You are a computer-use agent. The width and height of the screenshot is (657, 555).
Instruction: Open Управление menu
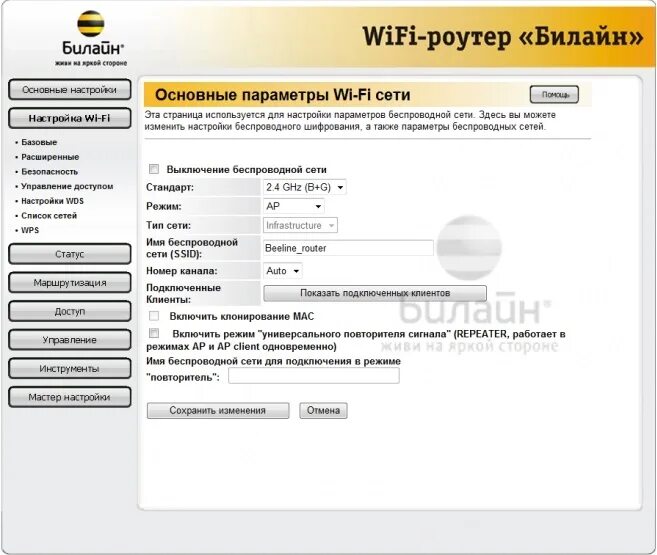point(70,340)
